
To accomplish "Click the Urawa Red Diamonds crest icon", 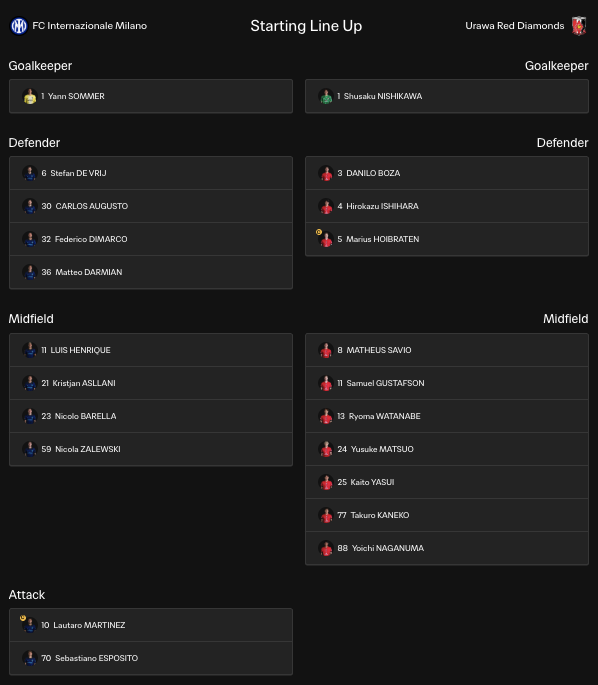I will click(x=579, y=26).
